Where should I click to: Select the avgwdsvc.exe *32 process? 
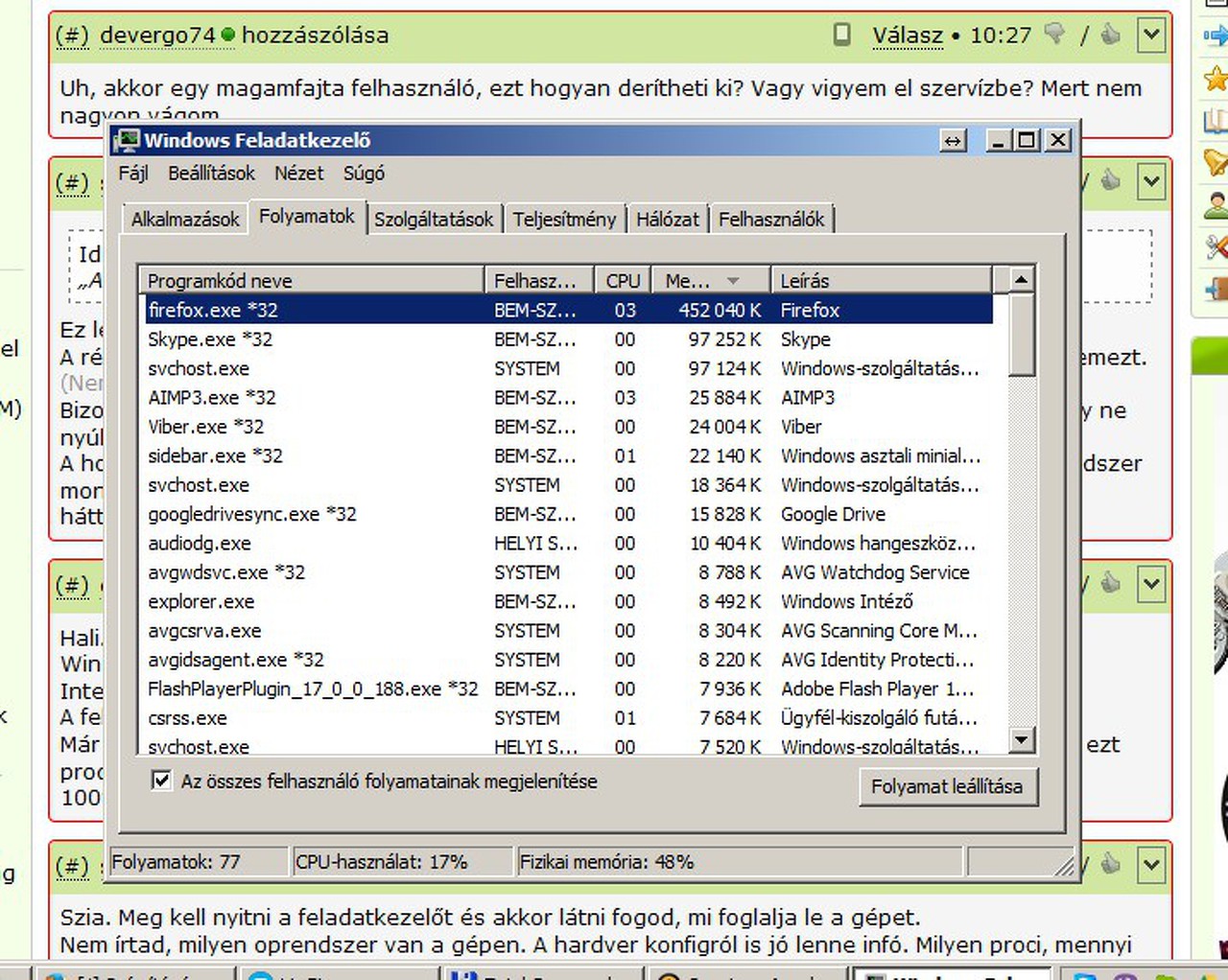pos(566,572)
